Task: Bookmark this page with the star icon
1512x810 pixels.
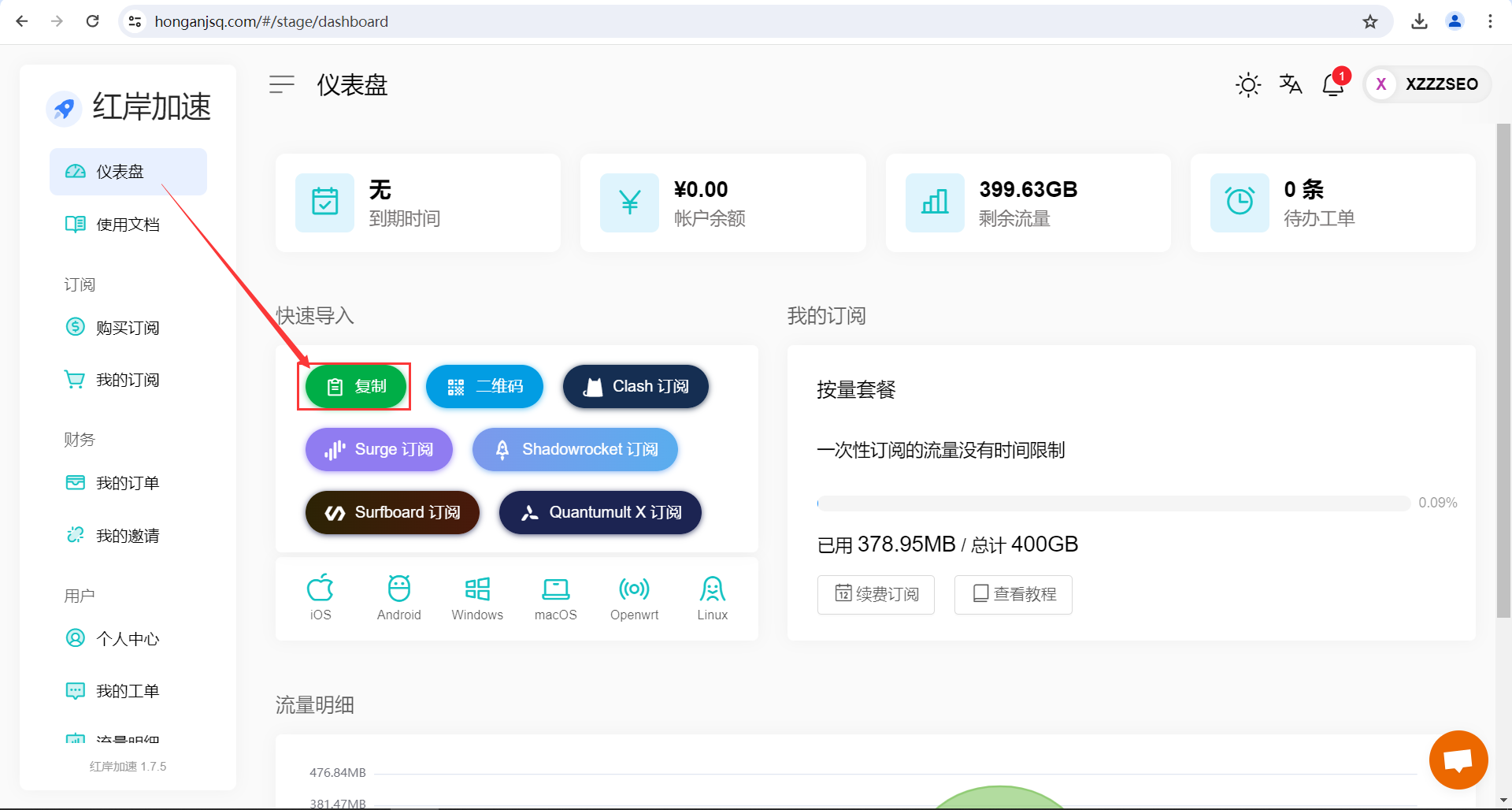Action: 1370,21
